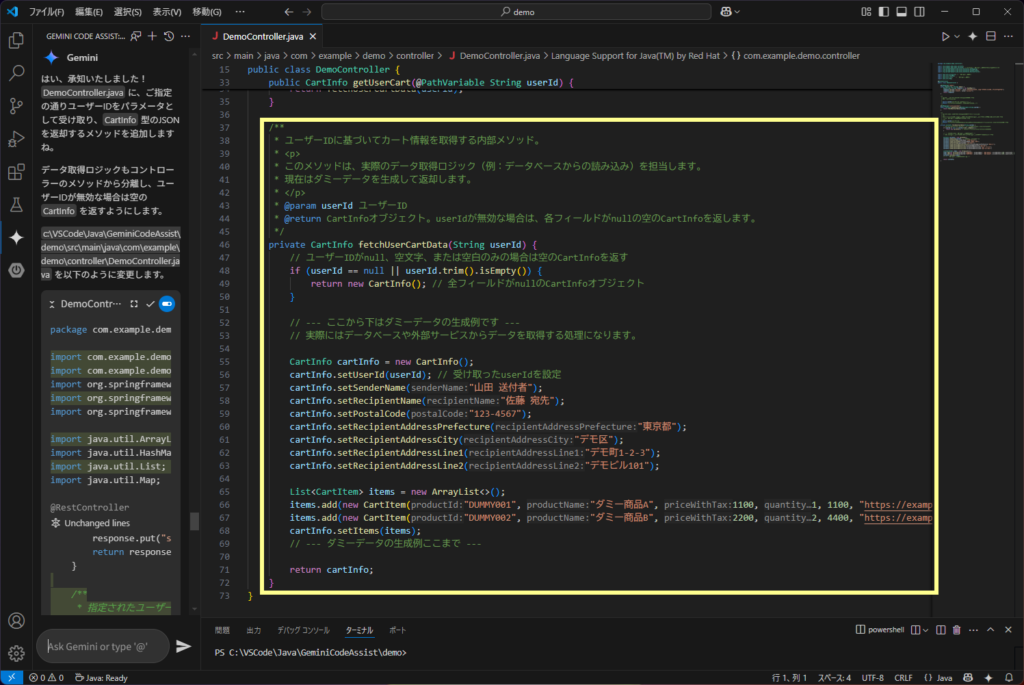This screenshot has width=1024, height=685.
Task: Click the split editor icon in editor toolbar
Action: pos(991,37)
